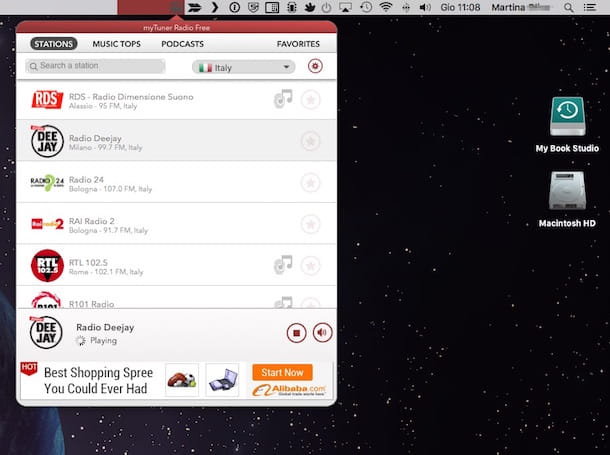
Task: Click the HOT badge in the ad
Action: [x=29, y=369]
